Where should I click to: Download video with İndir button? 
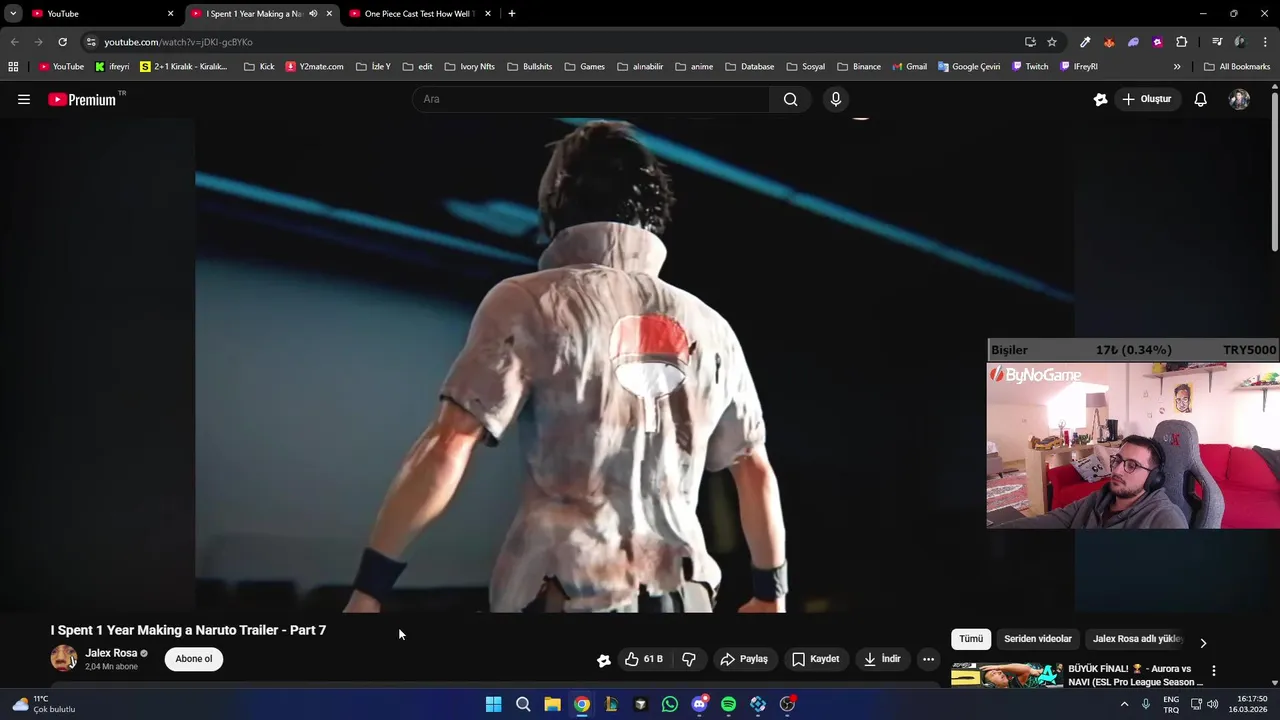pos(883,659)
